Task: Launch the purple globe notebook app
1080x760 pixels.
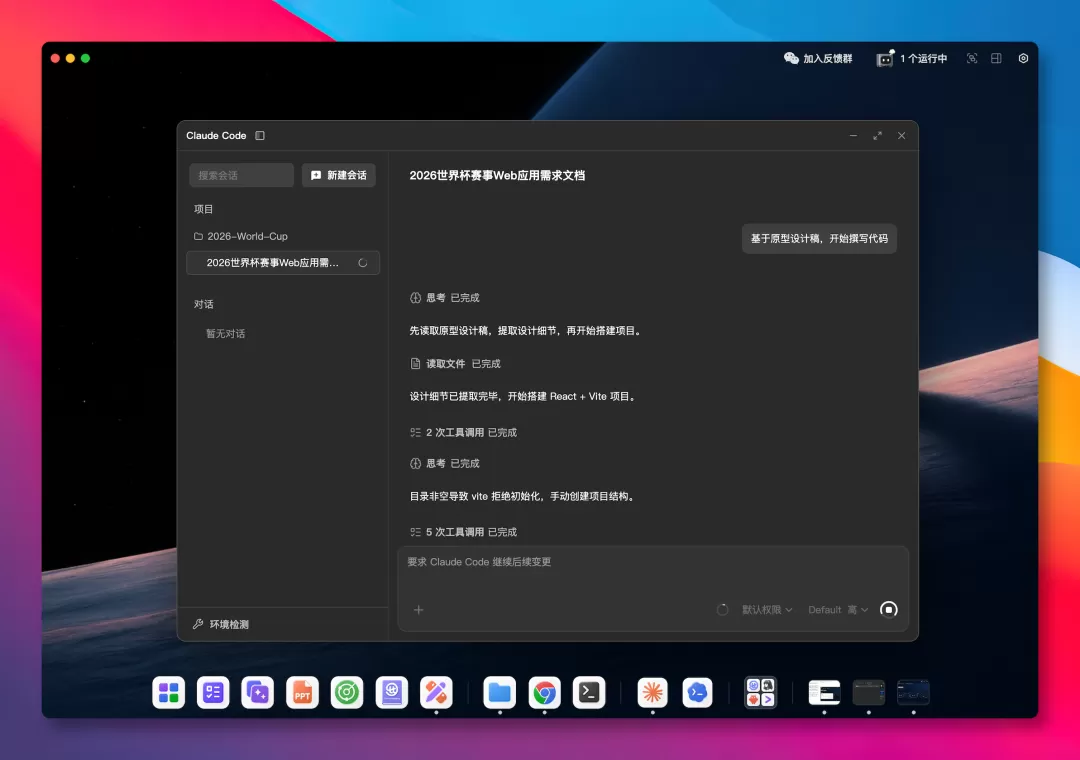Action: [x=392, y=692]
